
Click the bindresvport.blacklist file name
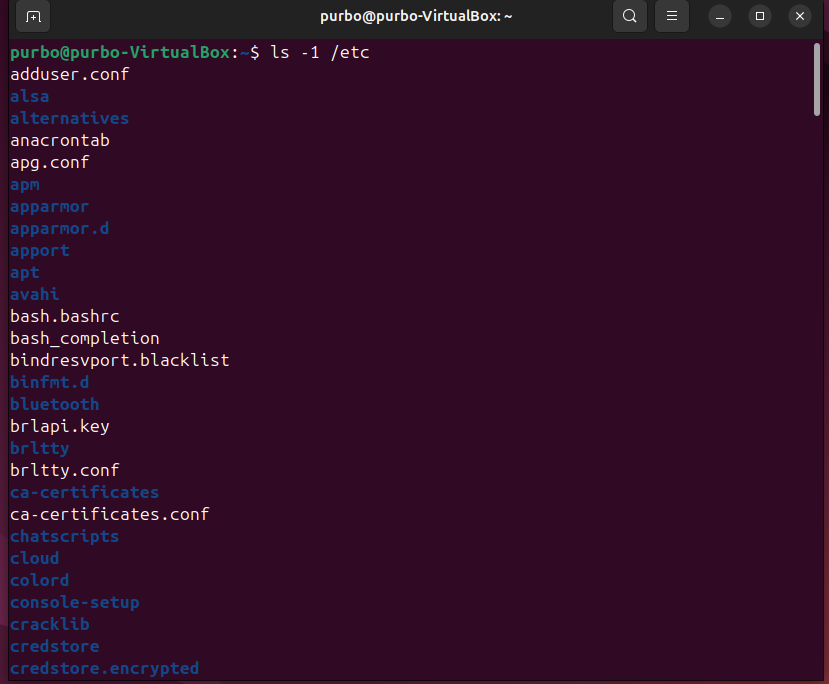(x=119, y=361)
